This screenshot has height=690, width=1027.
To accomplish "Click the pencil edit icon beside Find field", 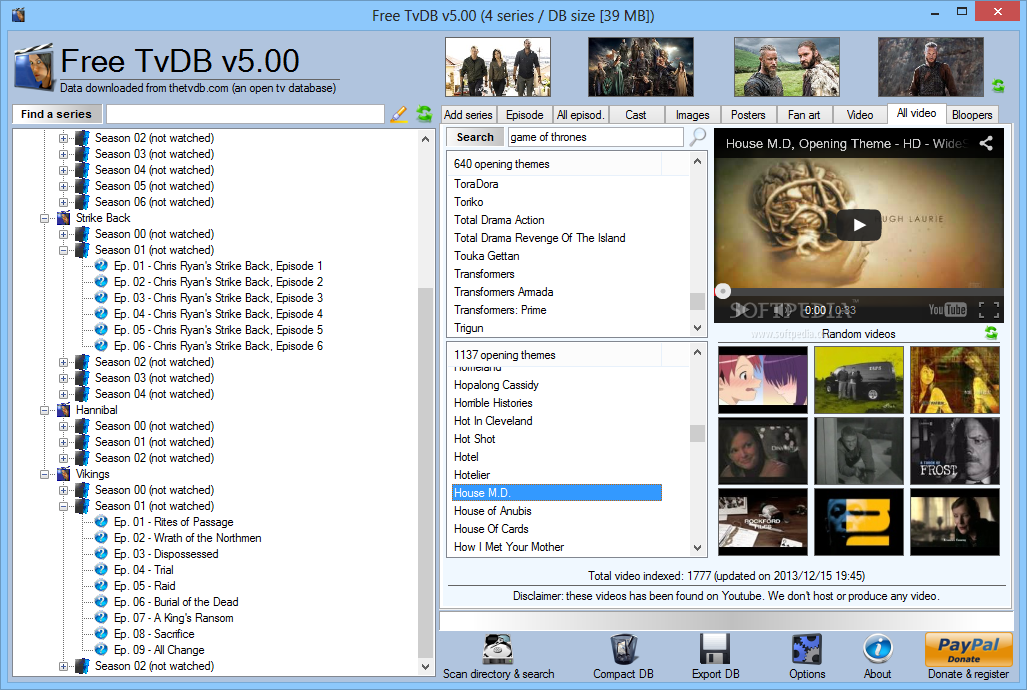I will click(398, 114).
